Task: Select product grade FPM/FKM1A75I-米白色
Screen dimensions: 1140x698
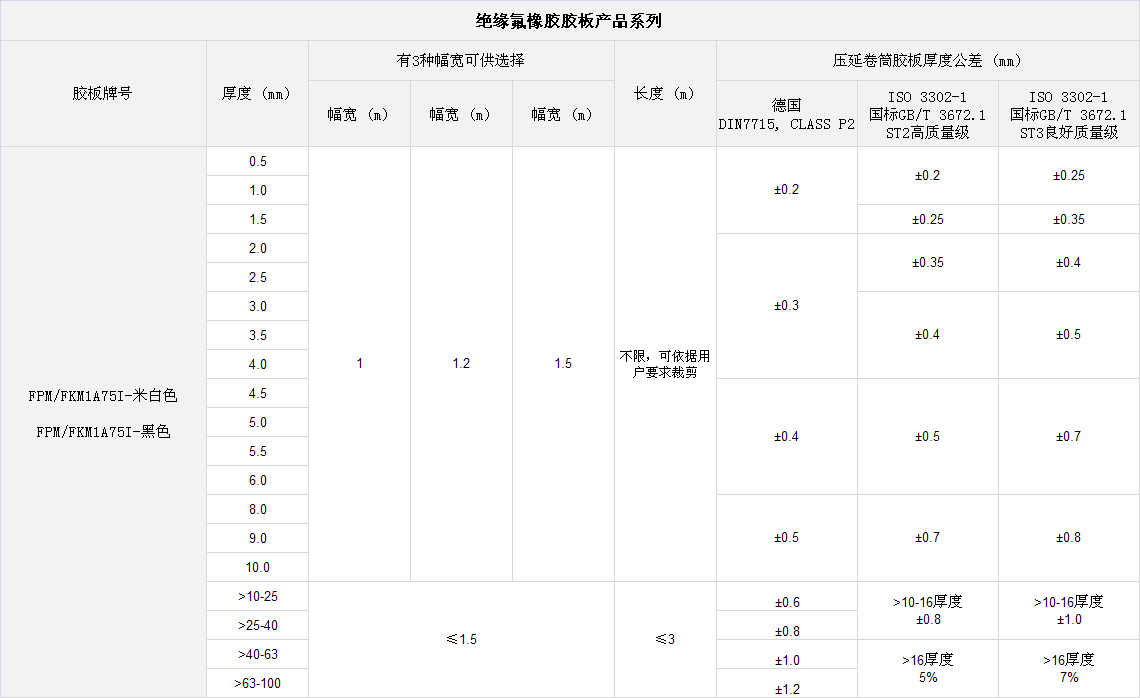Action: point(102,396)
